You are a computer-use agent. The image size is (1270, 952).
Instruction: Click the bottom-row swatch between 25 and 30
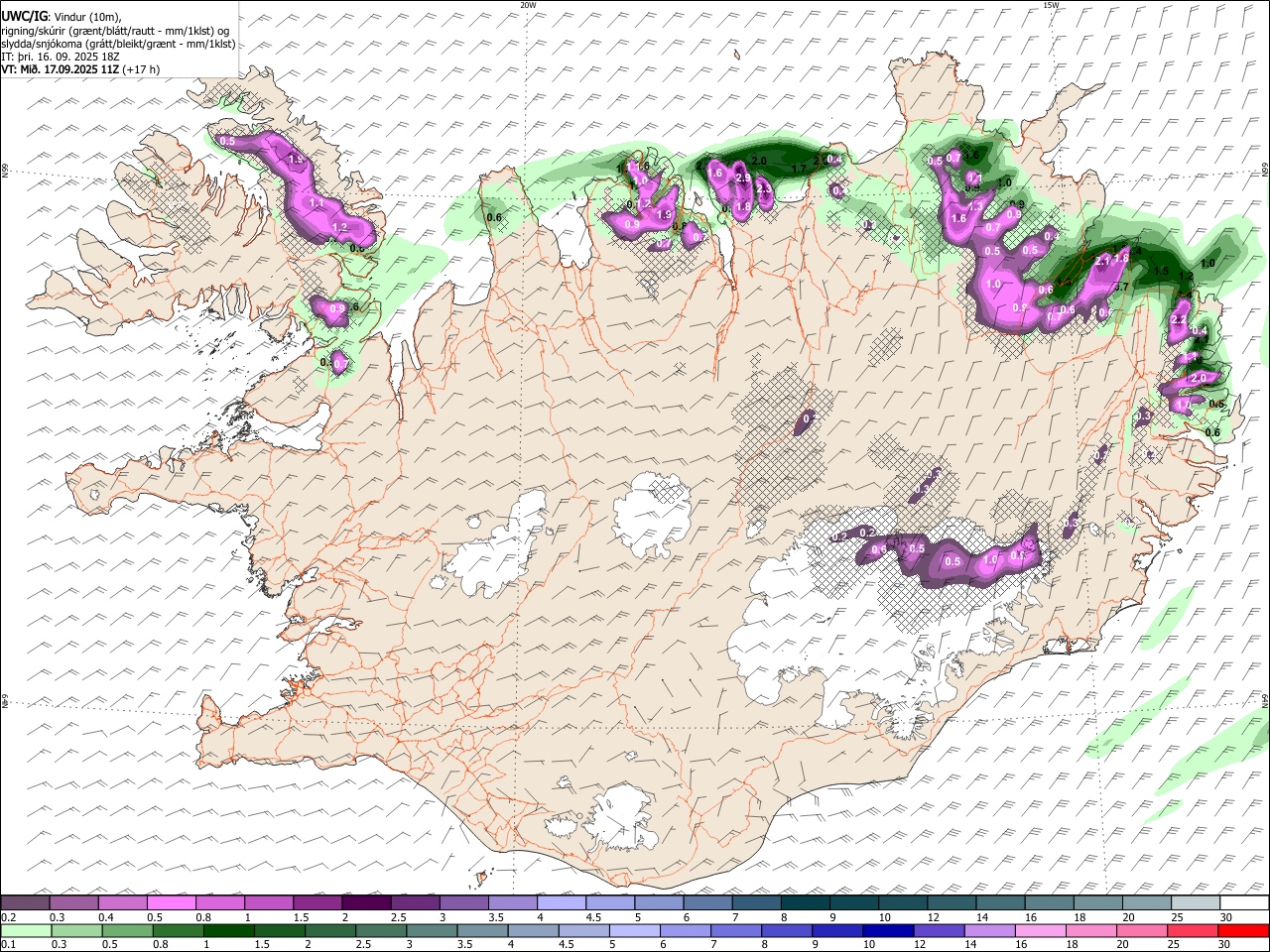click(x=1193, y=931)
